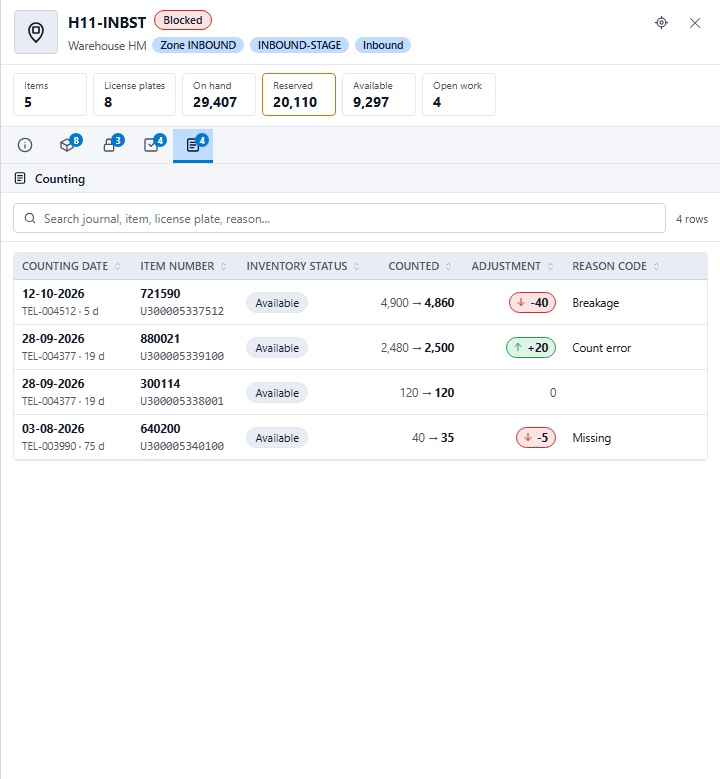The height and width of the screenshot is (779, 720).
Task: Click the locate target crosshair icon
Action: tap(661, 23)
